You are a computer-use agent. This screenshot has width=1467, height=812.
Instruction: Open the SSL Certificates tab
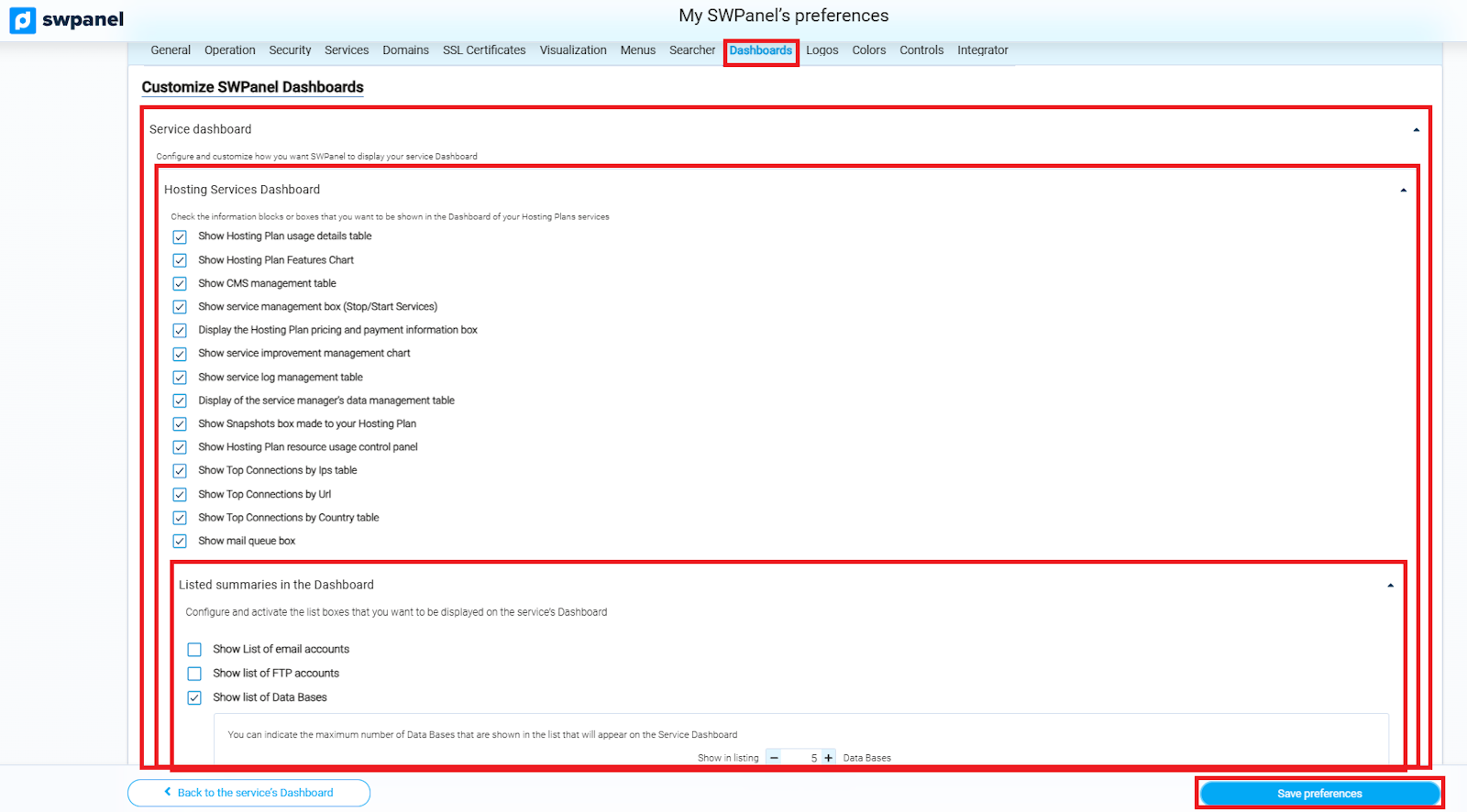coord(484,50)
